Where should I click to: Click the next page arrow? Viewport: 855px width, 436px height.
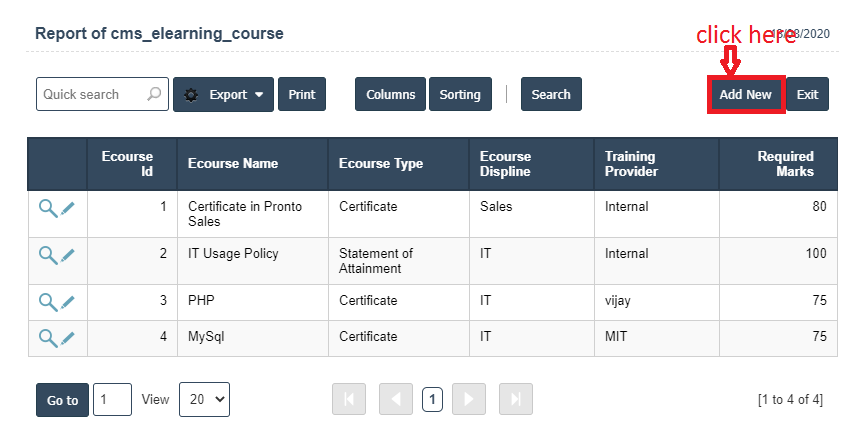[468, 399]
